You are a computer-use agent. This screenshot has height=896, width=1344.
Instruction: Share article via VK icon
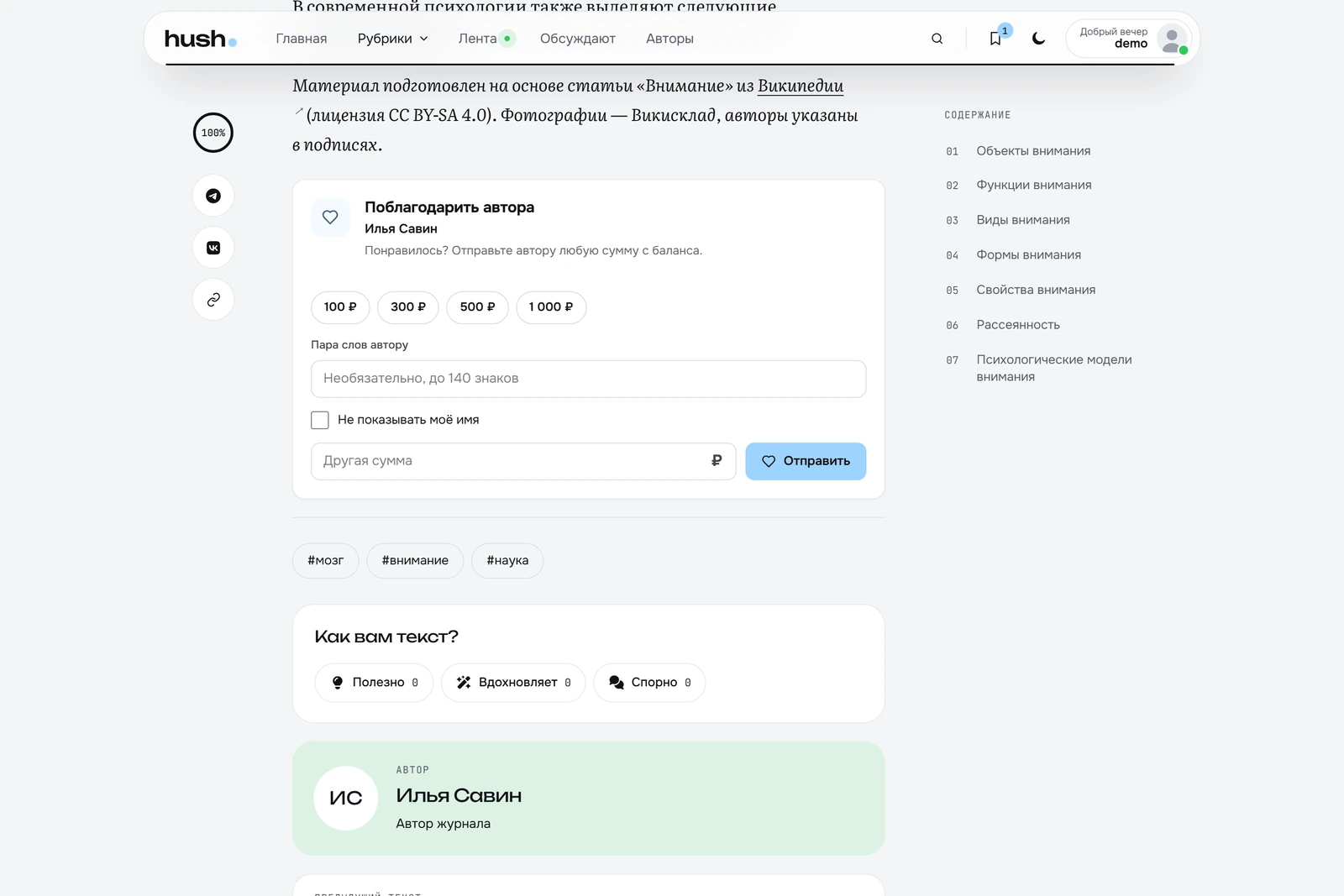(213, 248)
